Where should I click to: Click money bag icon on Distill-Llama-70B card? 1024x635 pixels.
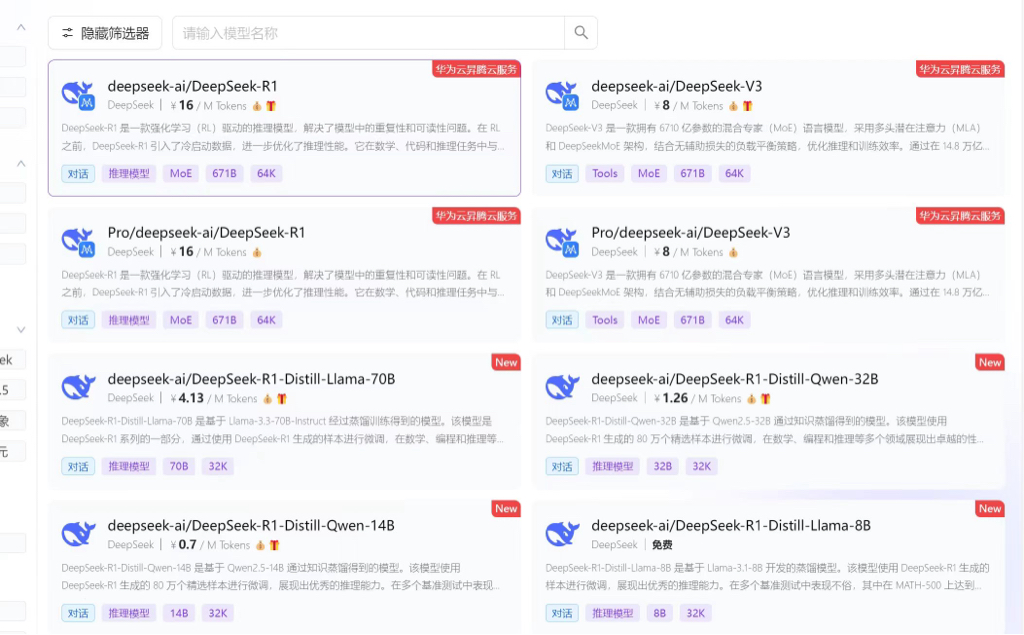pos(268,399)
